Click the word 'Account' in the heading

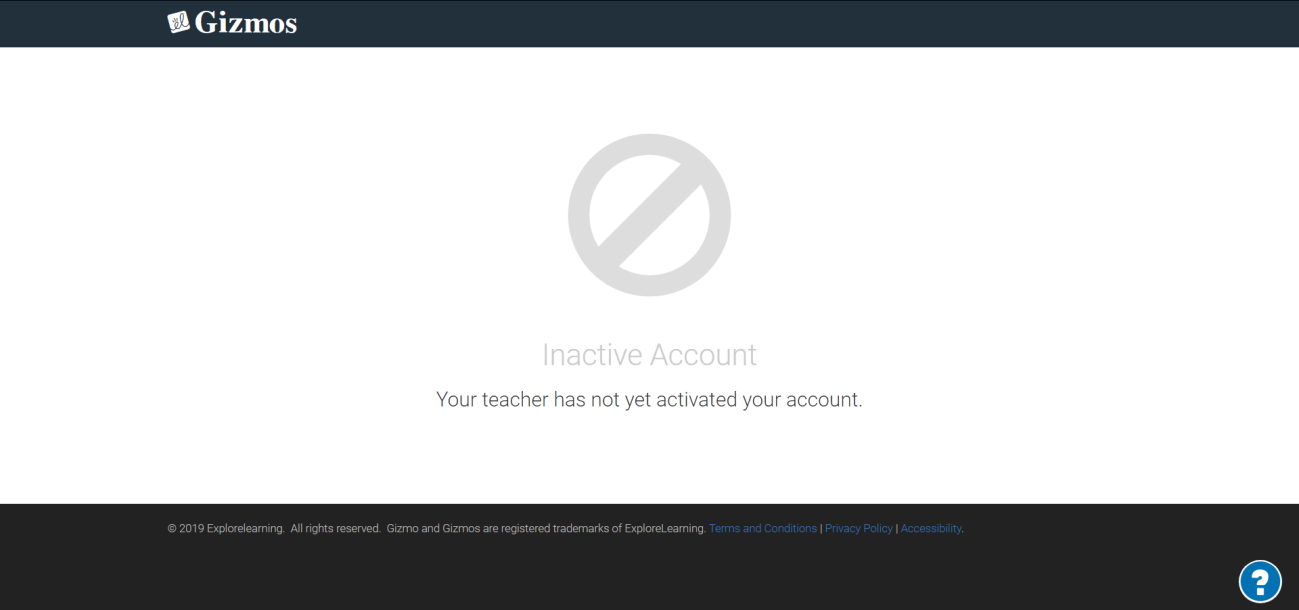coord(703,355)
